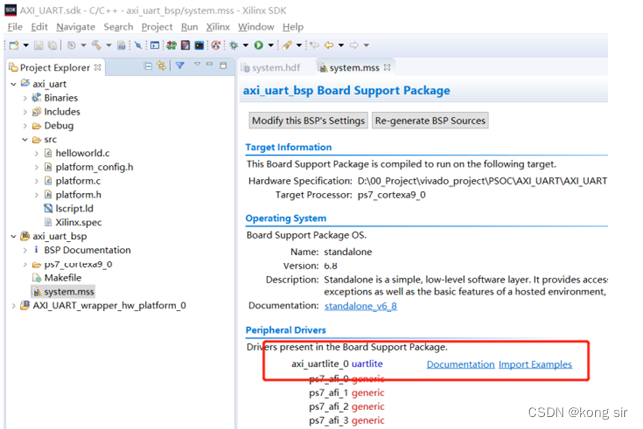Click the Program FPGA toolbar icon

[171, 45]
